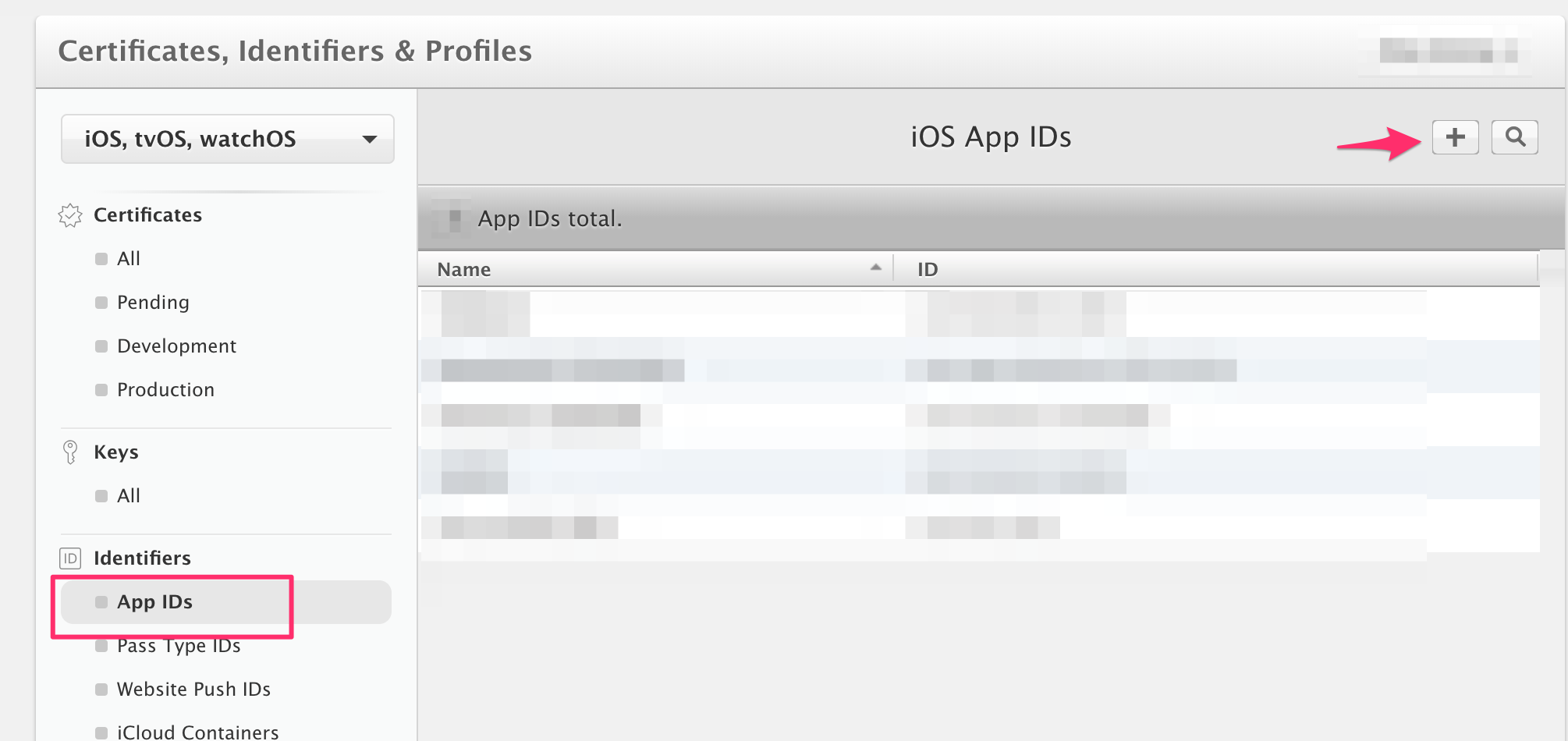The image size is (1568, 741).
Task: Open Production certificates
Action: coord(165,390)
